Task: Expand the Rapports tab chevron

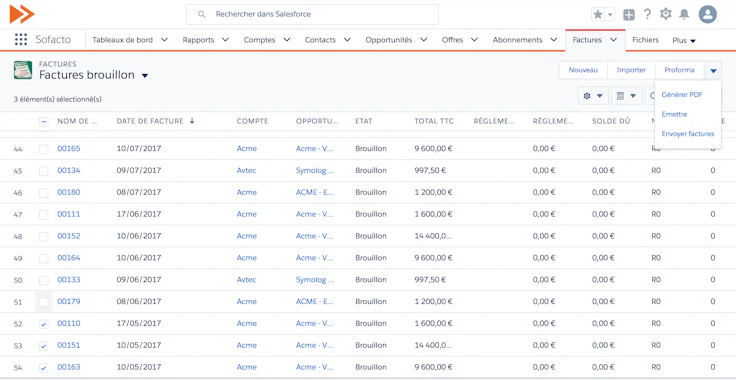Action: 225,40
